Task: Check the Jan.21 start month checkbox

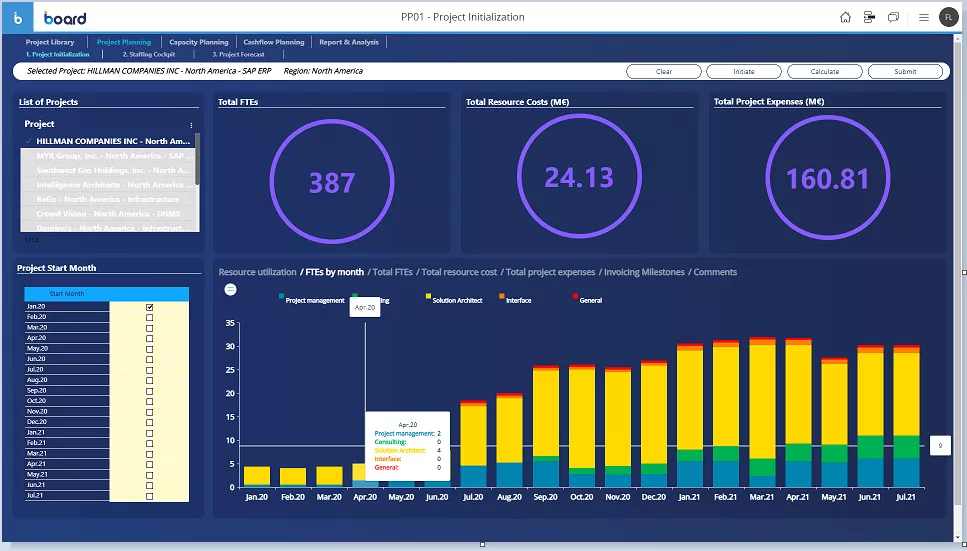Action: 149,433
